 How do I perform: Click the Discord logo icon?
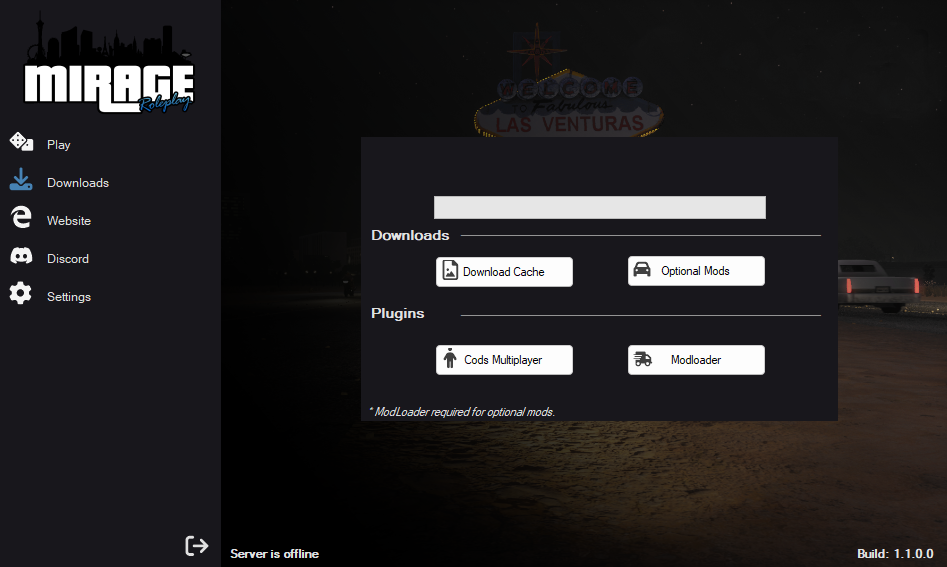pos(21,256)
